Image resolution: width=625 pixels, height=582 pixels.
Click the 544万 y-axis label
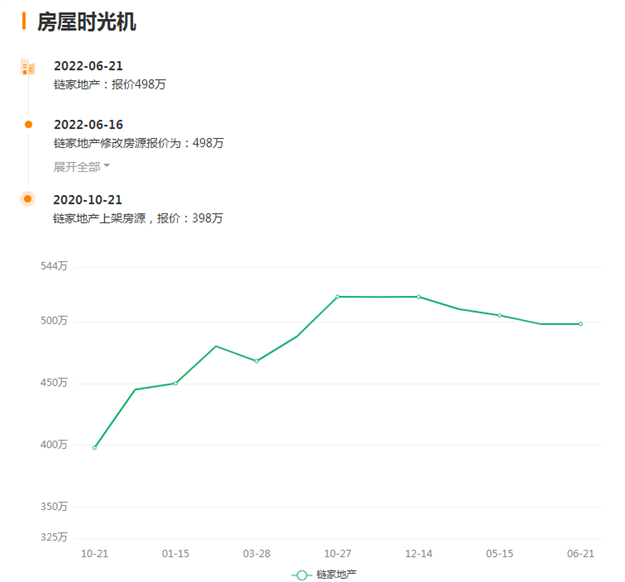coord(54,266)
